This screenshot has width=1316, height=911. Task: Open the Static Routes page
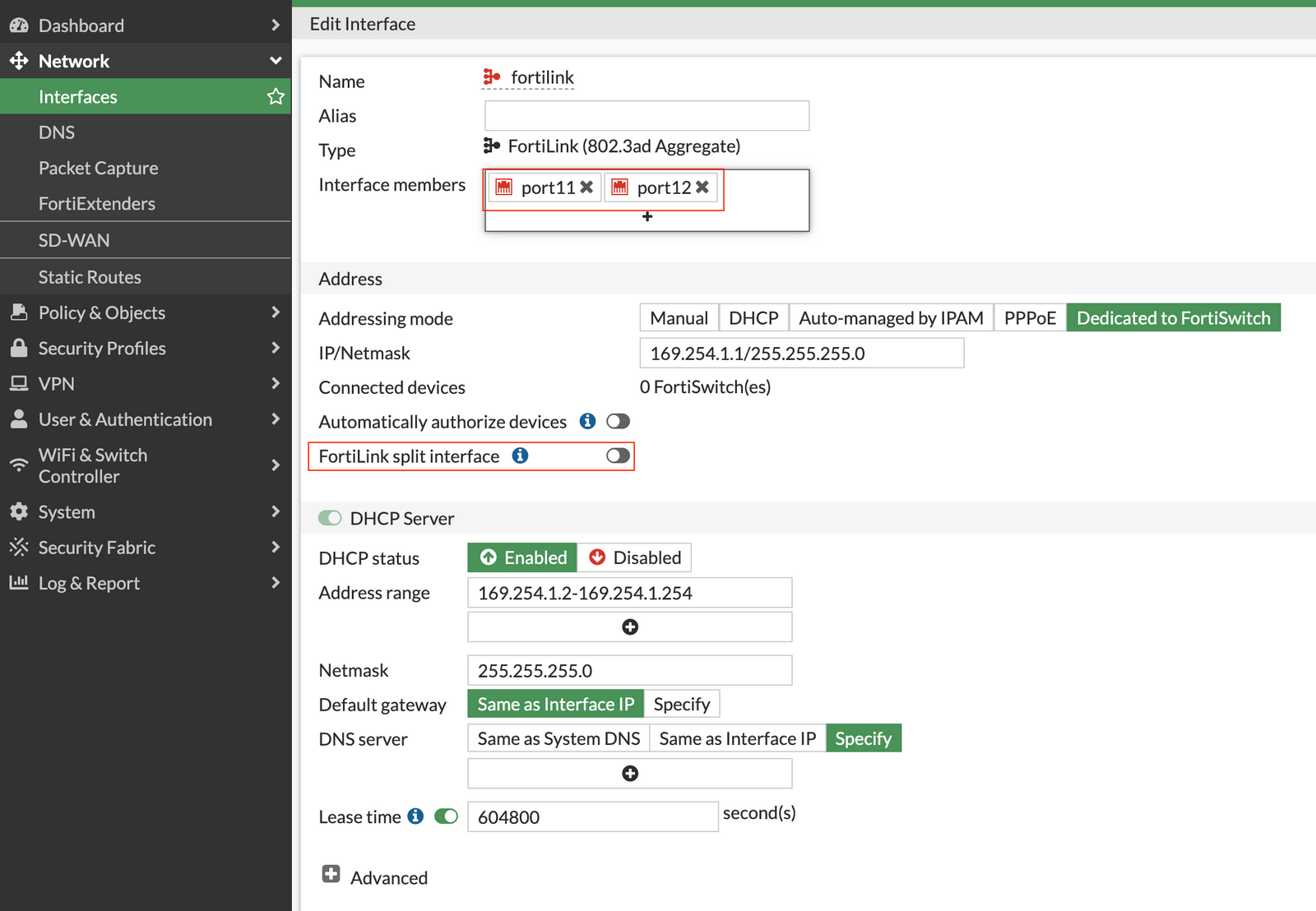90,276
